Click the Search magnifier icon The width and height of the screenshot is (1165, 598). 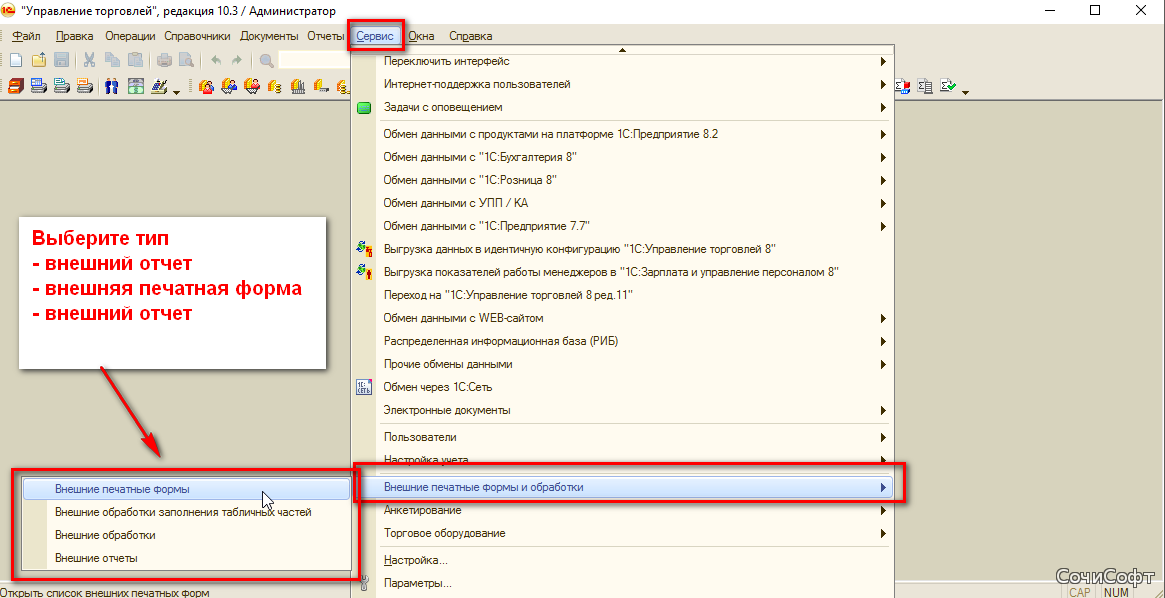click(x=266, y=61)
